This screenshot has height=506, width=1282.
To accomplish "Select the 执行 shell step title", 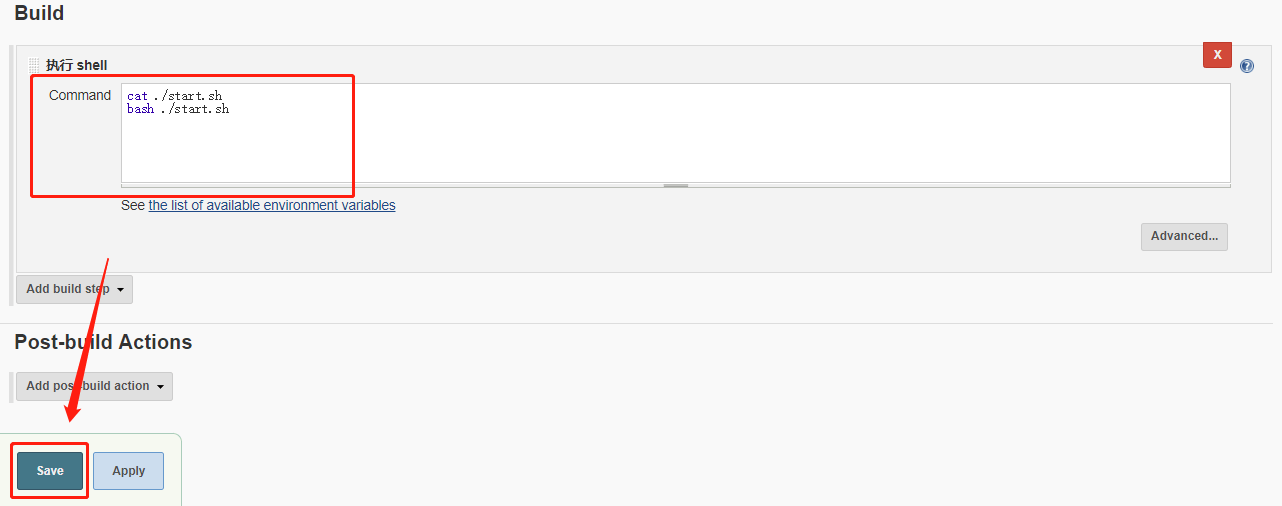I will click(x=76, y=65).
